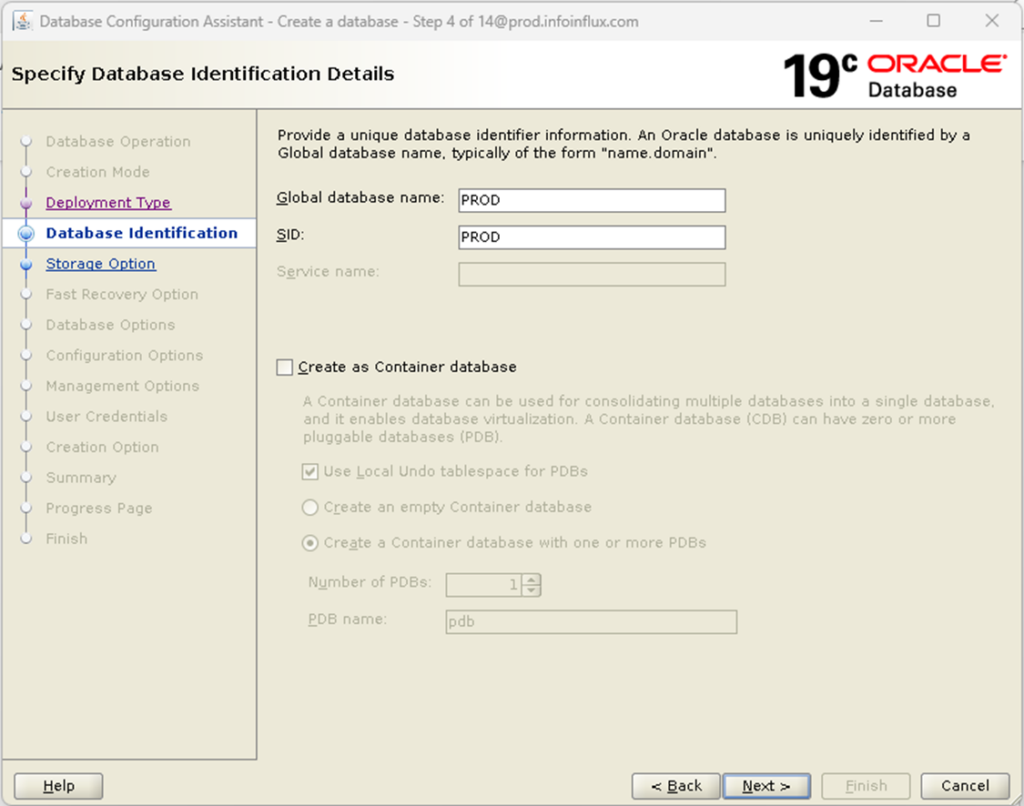Click the SID input field
1024x806 pixels.
tap(590, 237)
